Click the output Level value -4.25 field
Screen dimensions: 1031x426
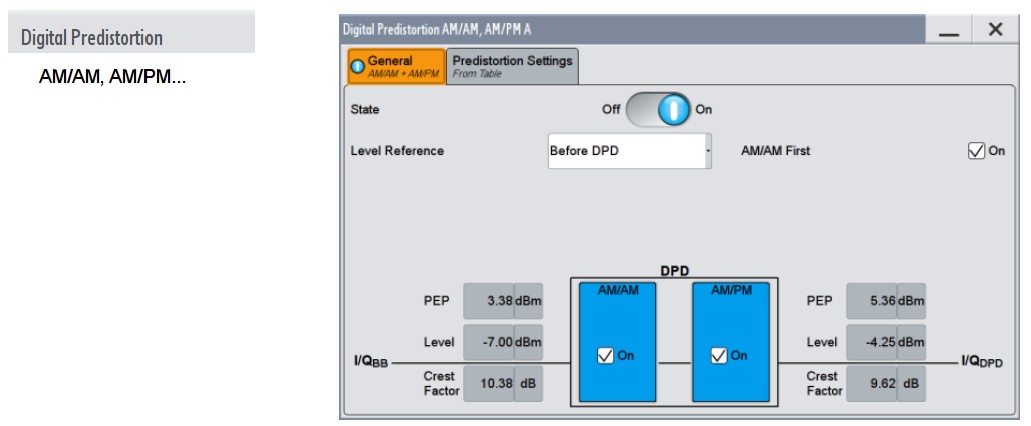pyautogui.click(x=871, y=342)
